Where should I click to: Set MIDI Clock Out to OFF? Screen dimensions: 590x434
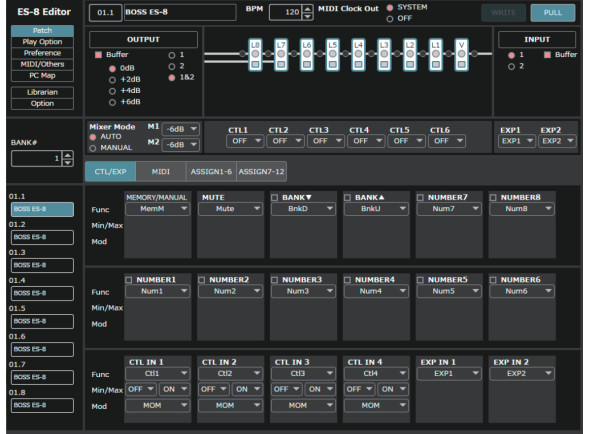(x=390, y=19)
